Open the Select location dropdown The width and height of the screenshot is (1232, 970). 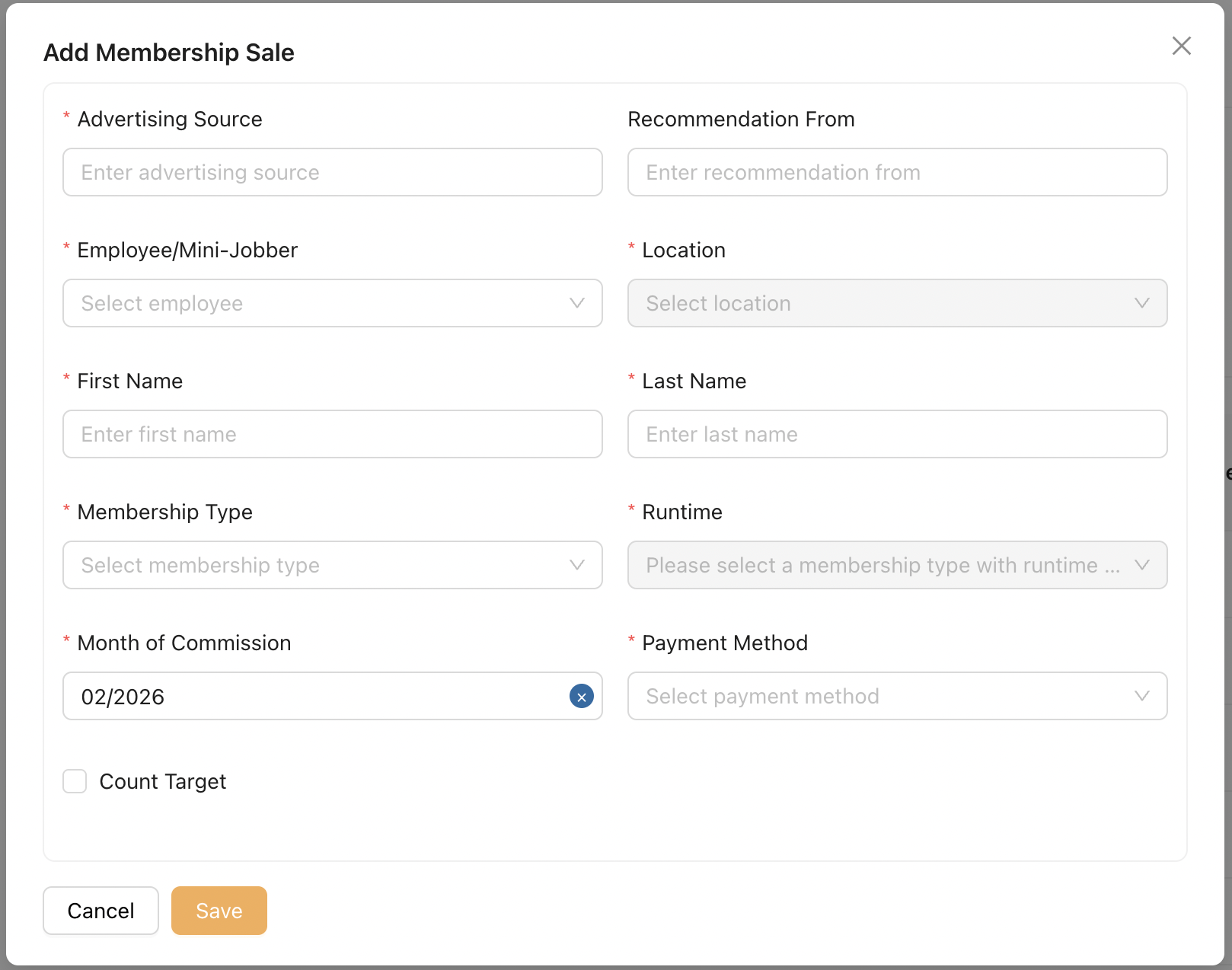pos(883,303)
